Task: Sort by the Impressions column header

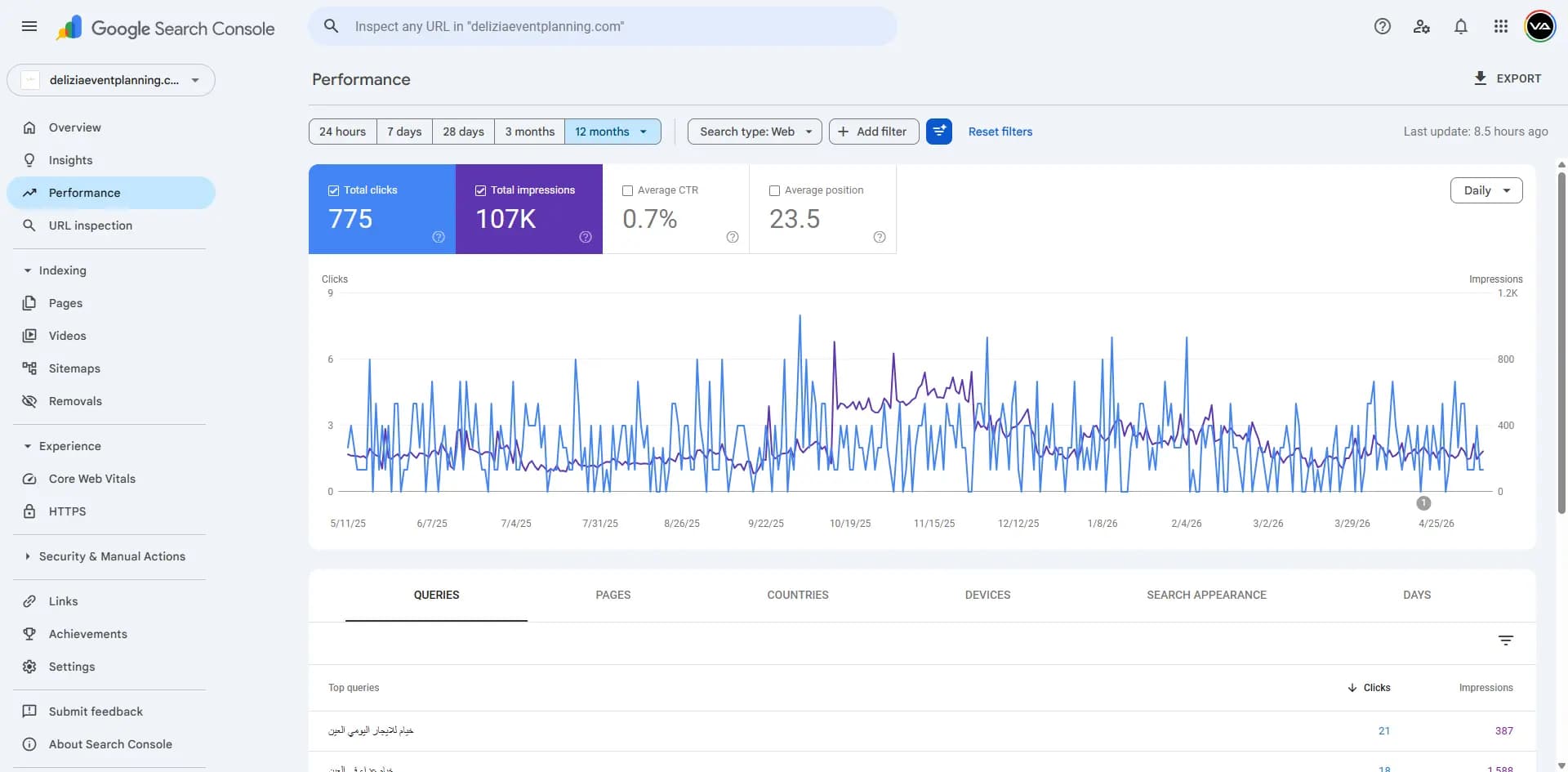Action: (x=1486, y=688)
